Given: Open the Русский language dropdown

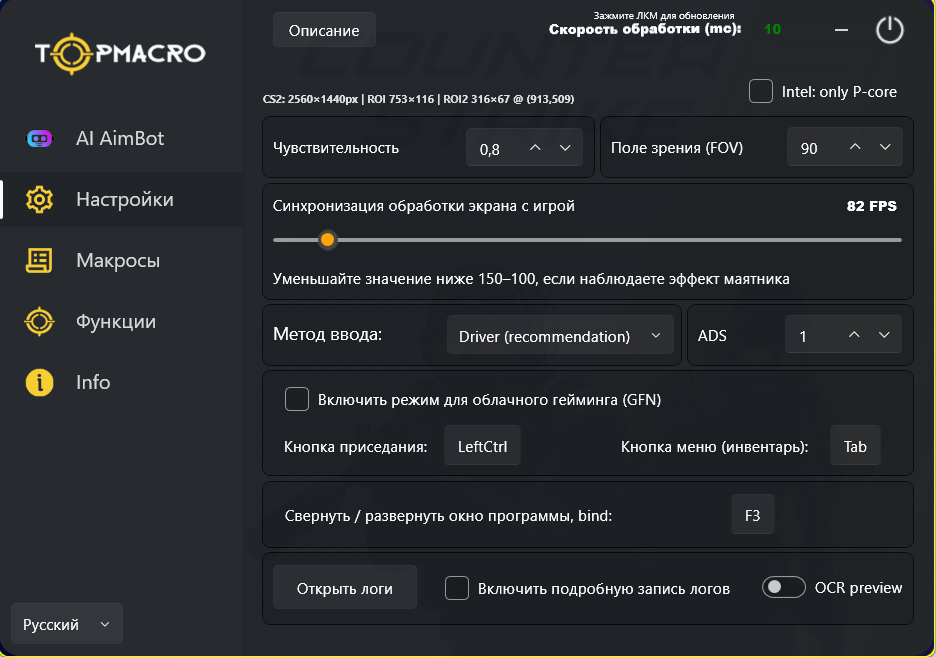Looking at the screenshot, I should coord(66,624).
